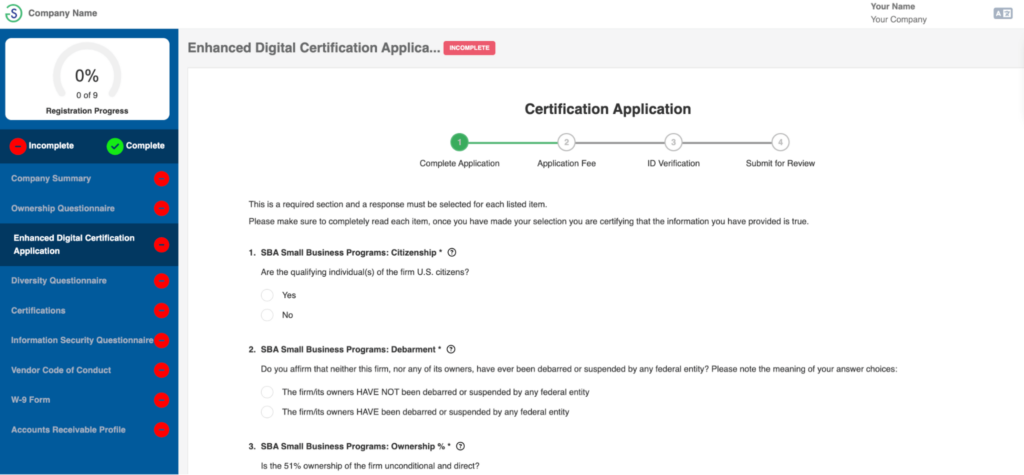The height and width of the screenshot is (475, 1024).
Task: Click red status icon next to W-9 Form
Action: click(x=161, y=401)
